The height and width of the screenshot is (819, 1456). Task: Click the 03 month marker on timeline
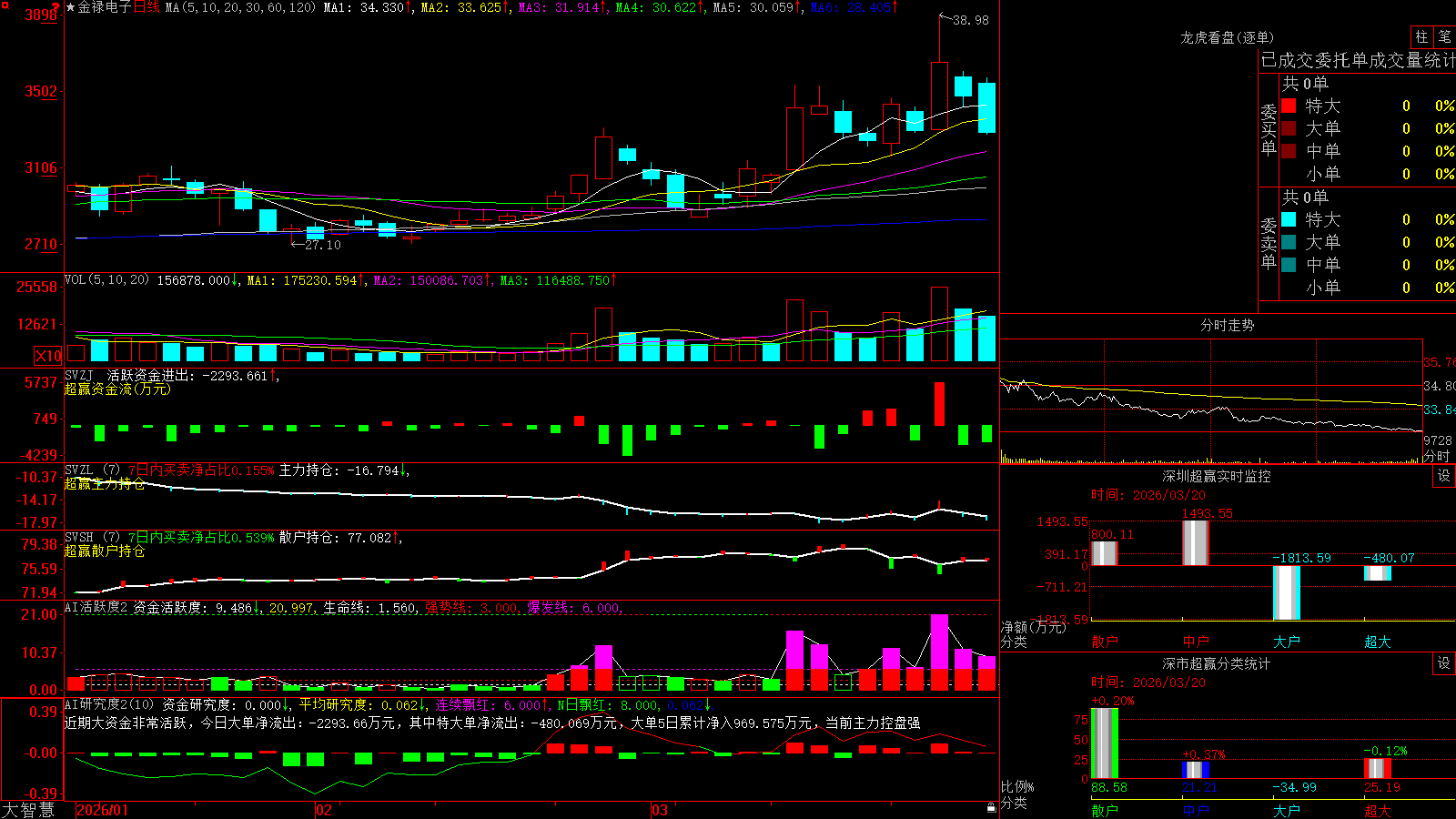pos(660,810)
